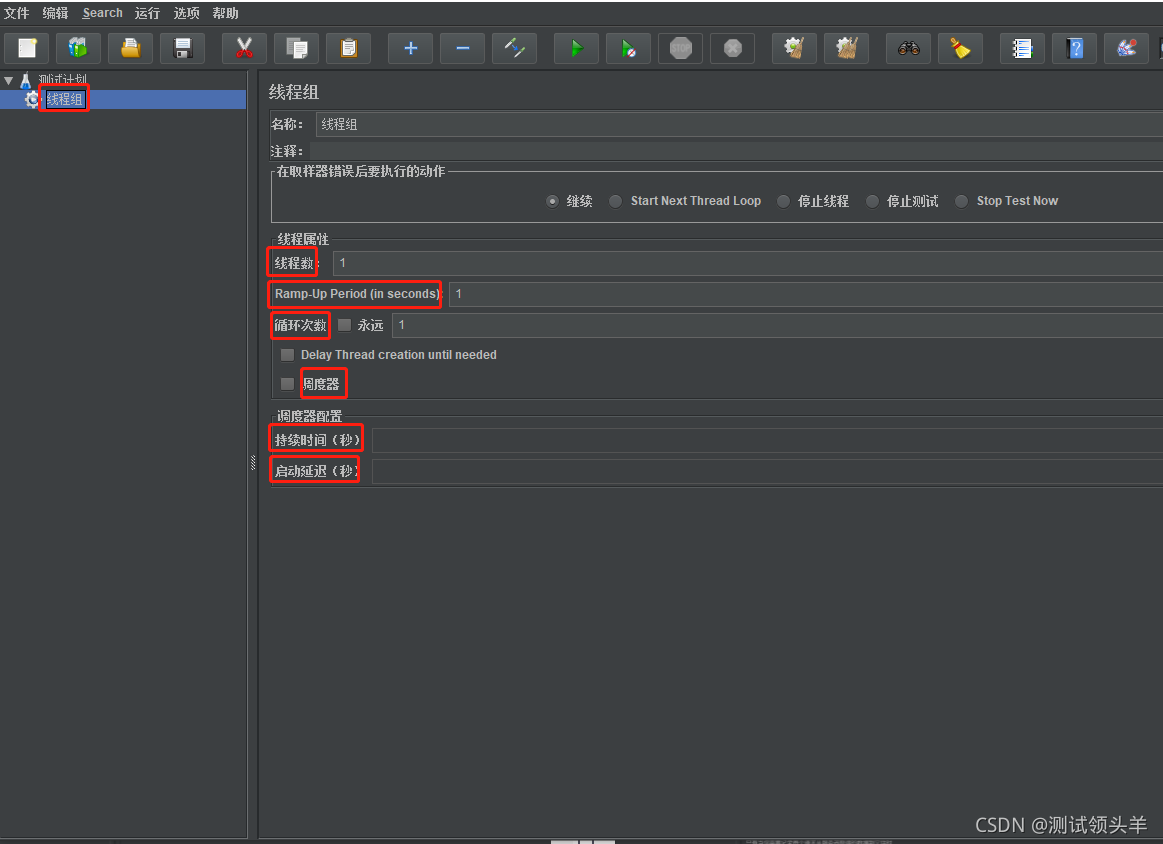Collapse the 测试计划 tree node arrow
Viewport: 1163px width, 844px height.
[9, 80]
